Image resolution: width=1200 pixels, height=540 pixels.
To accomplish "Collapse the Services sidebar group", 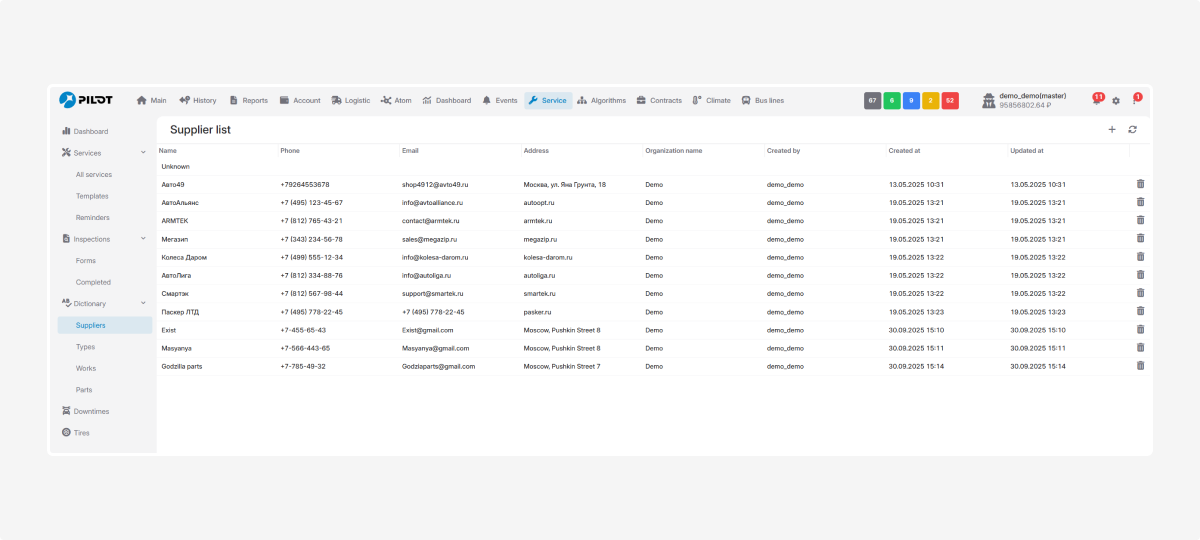I will 143,153.
